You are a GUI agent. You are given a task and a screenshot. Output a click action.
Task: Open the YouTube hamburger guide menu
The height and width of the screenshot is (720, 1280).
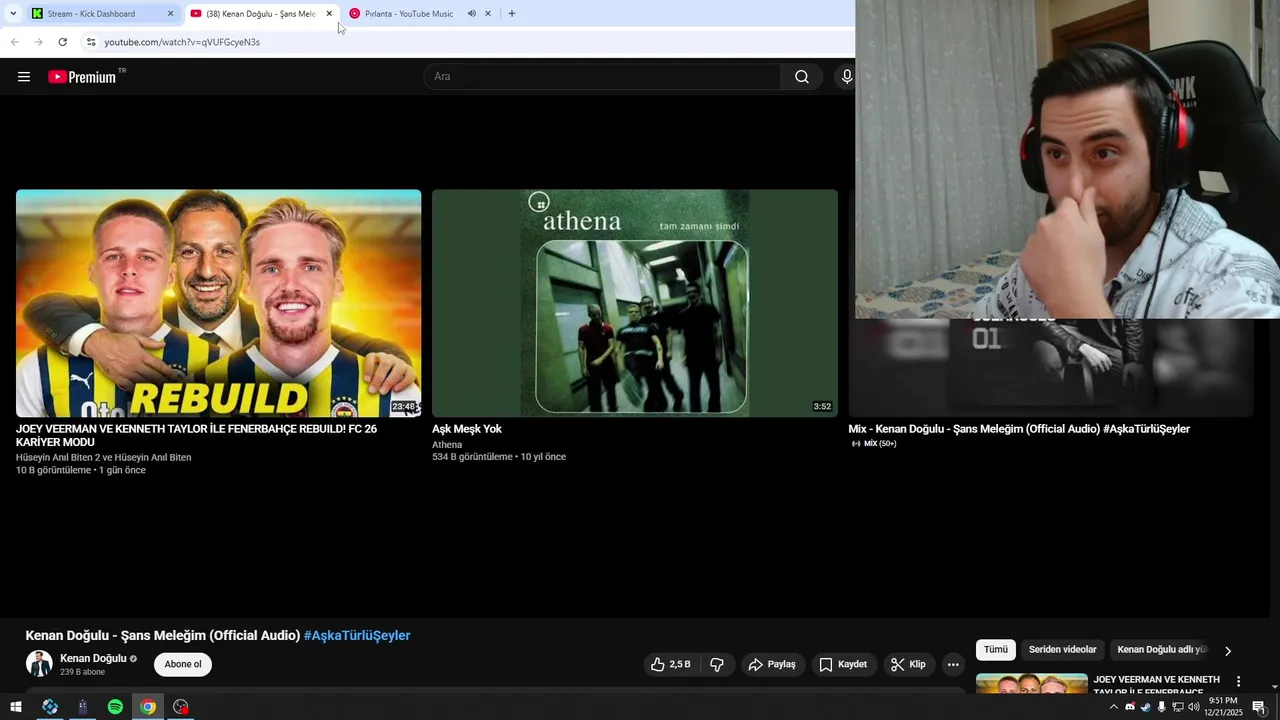[24, 77]
